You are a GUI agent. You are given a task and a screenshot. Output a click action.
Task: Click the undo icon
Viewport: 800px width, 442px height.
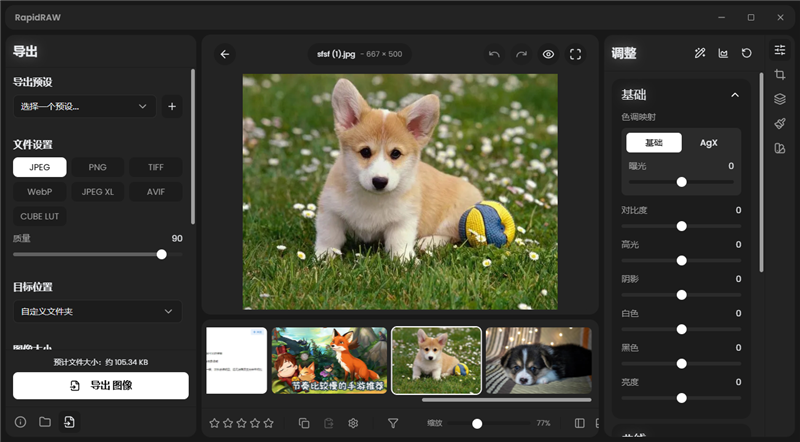coord(494,54)
